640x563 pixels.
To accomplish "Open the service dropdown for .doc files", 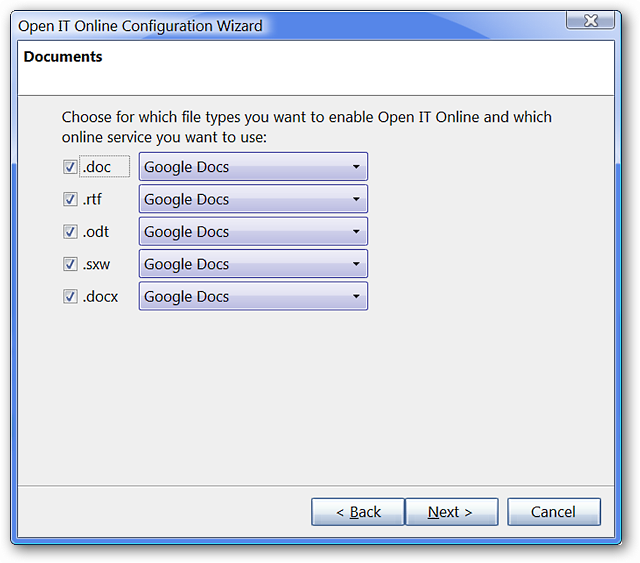I will (x=253, y=167).
